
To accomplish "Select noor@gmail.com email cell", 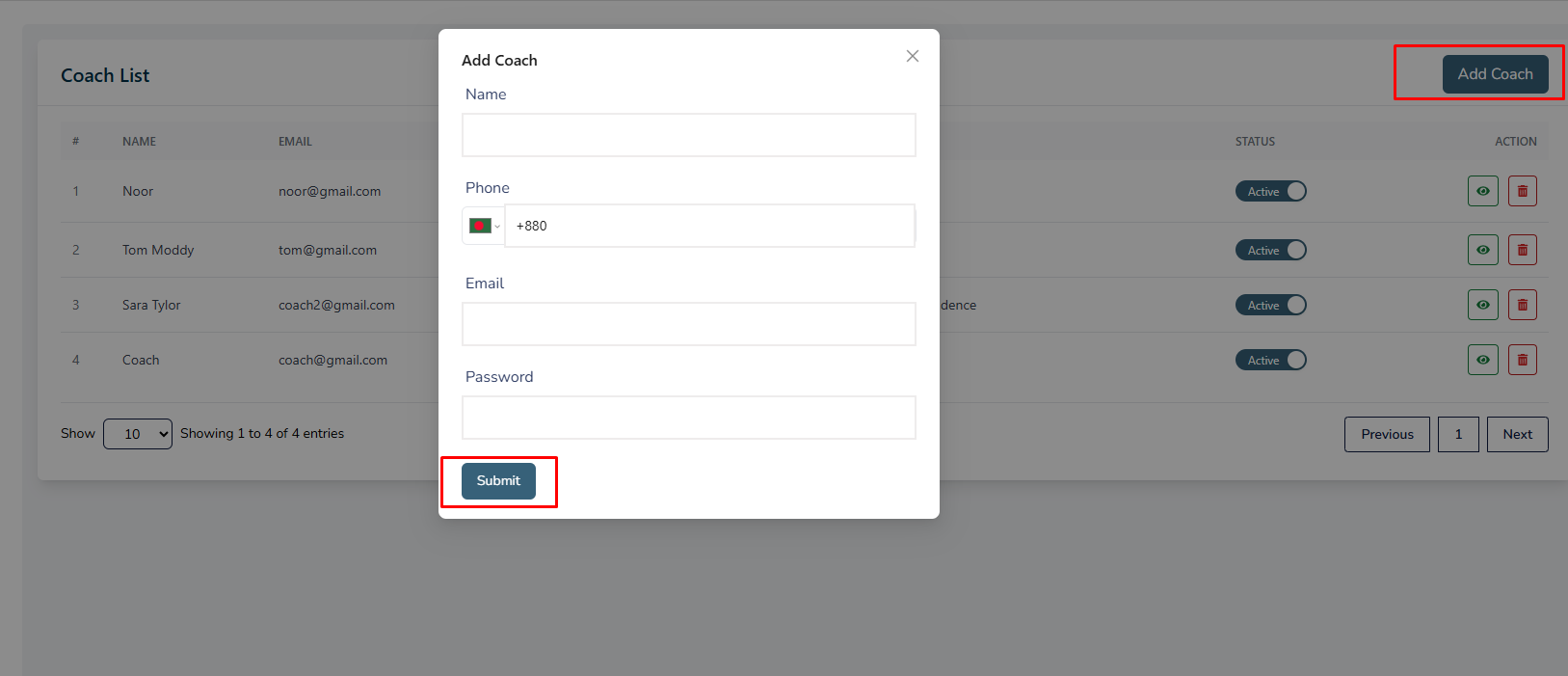I will tap(330, 191).
